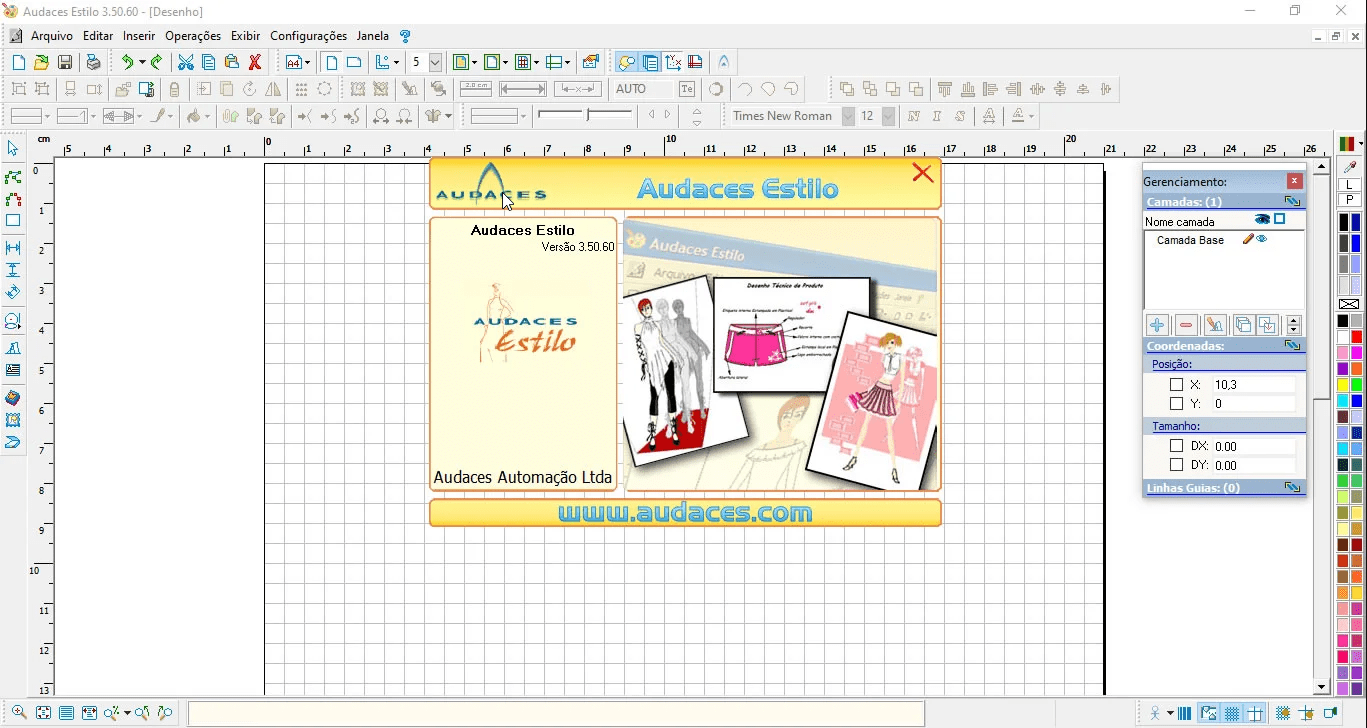
Task: Click the print icon in toolbar
Action: (x=93, y=62)
